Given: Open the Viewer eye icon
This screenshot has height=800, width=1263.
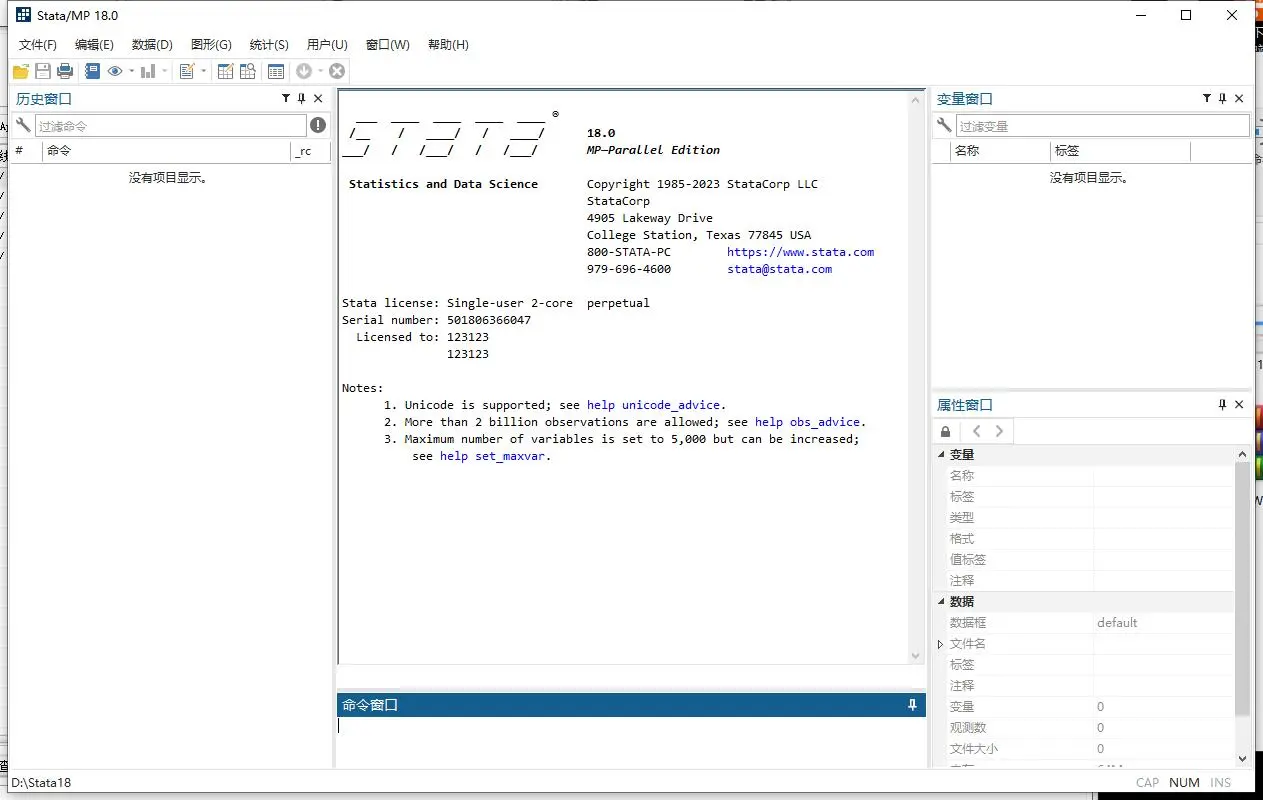Looking at the screenshot, I should coord(115,70).
